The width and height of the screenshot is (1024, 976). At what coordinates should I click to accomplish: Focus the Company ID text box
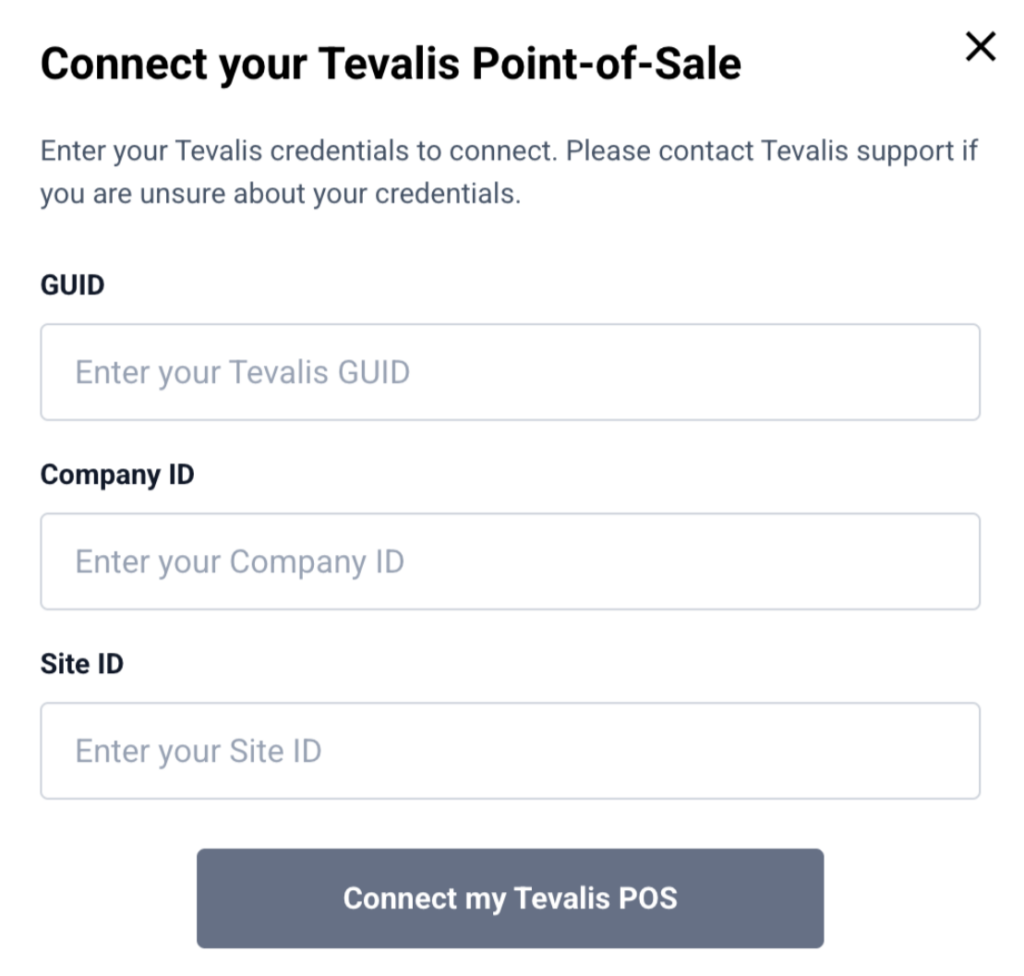[x=510, y=561]
